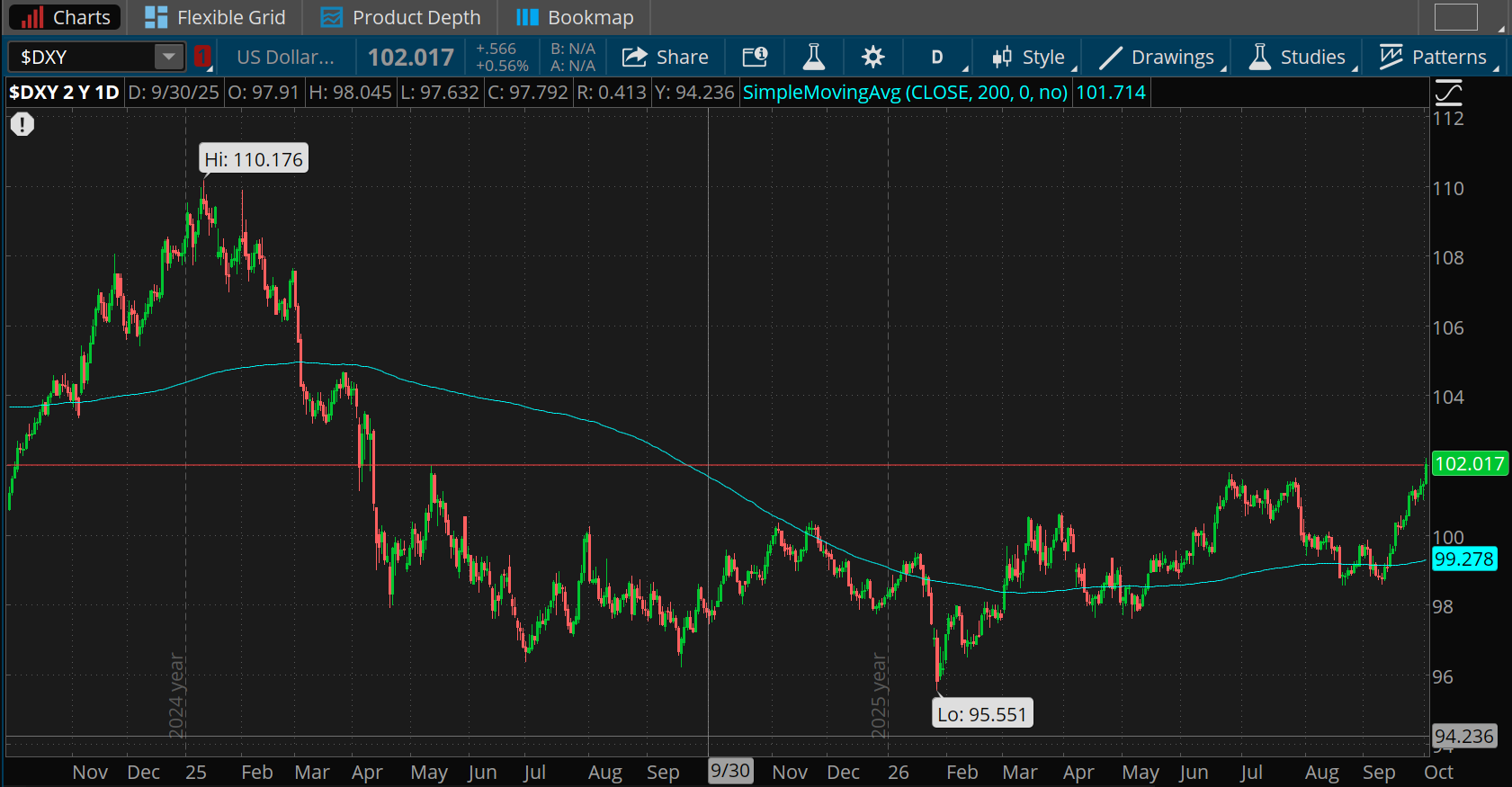
Task: Click the US Dollar description text
Action: point(285,58)
